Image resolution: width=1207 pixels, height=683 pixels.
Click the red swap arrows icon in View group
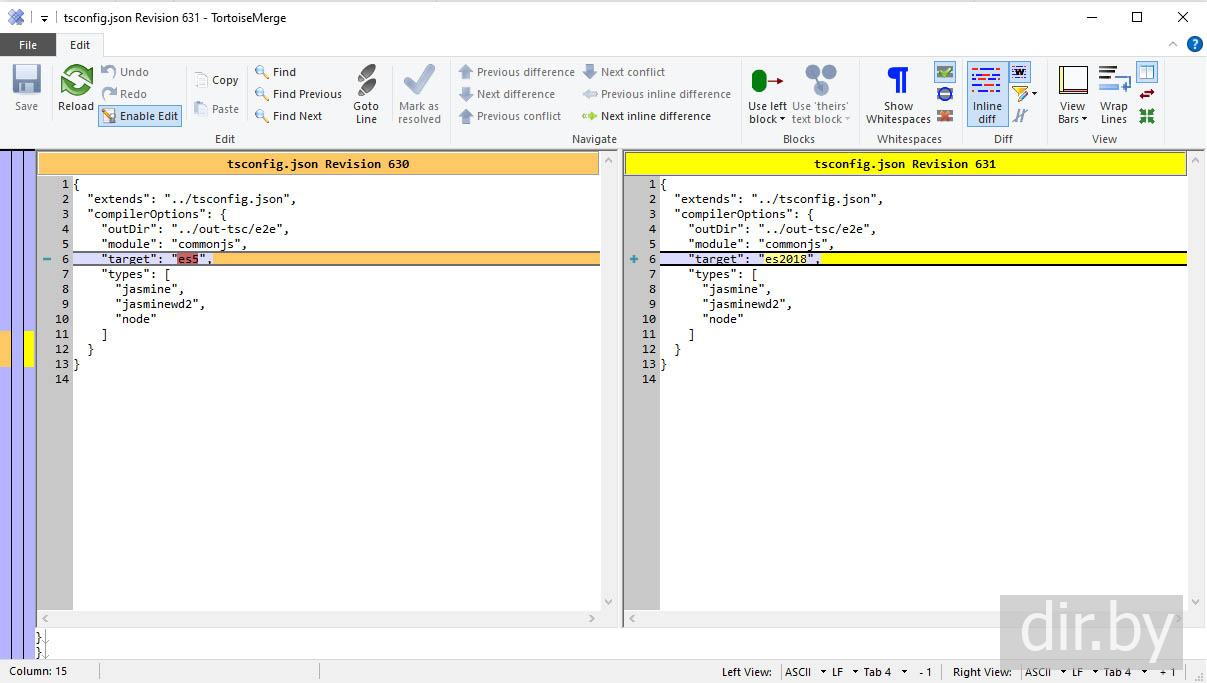[1147, 94]
